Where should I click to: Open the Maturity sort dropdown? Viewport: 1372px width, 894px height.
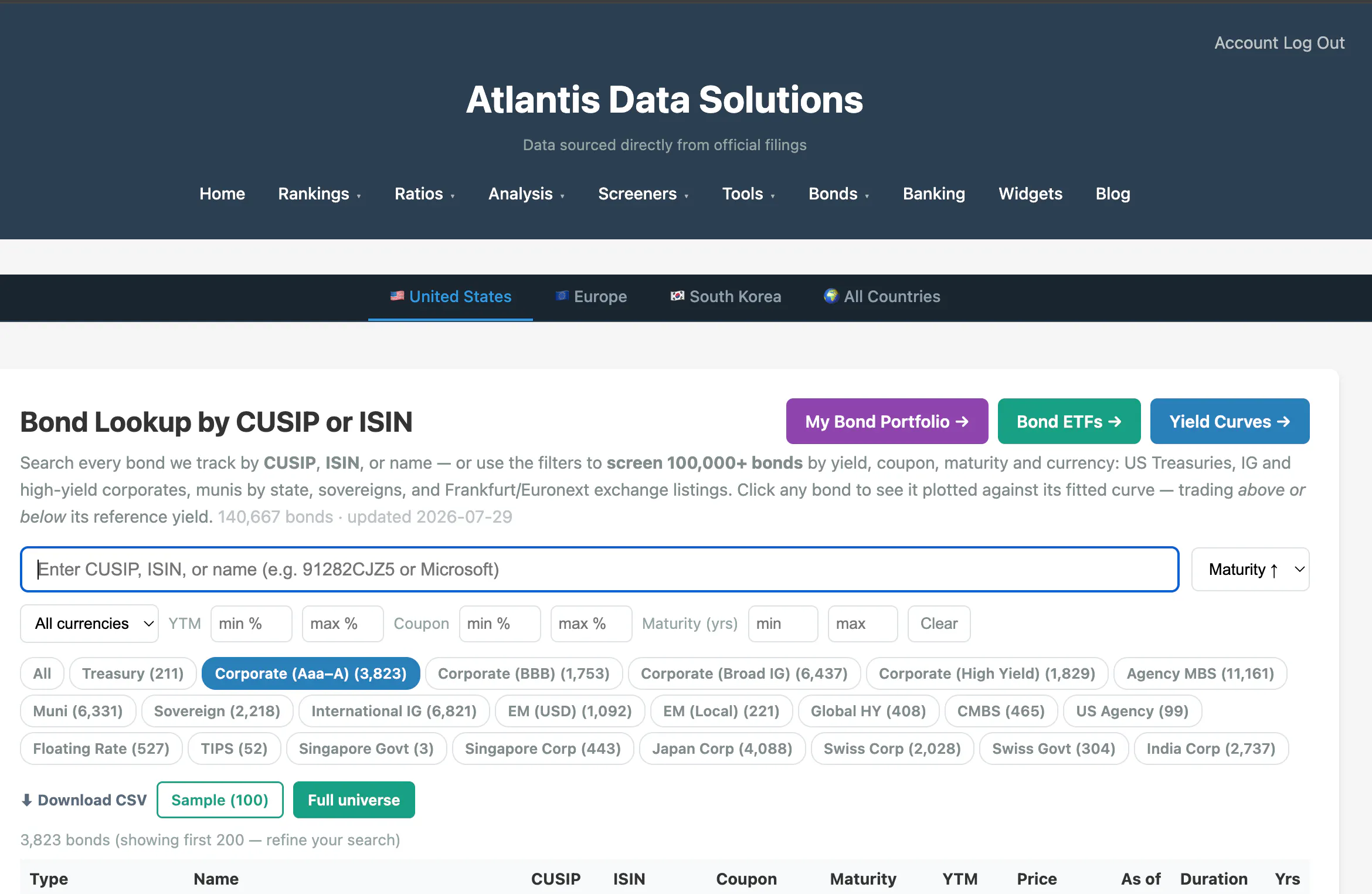point(1250,570)
